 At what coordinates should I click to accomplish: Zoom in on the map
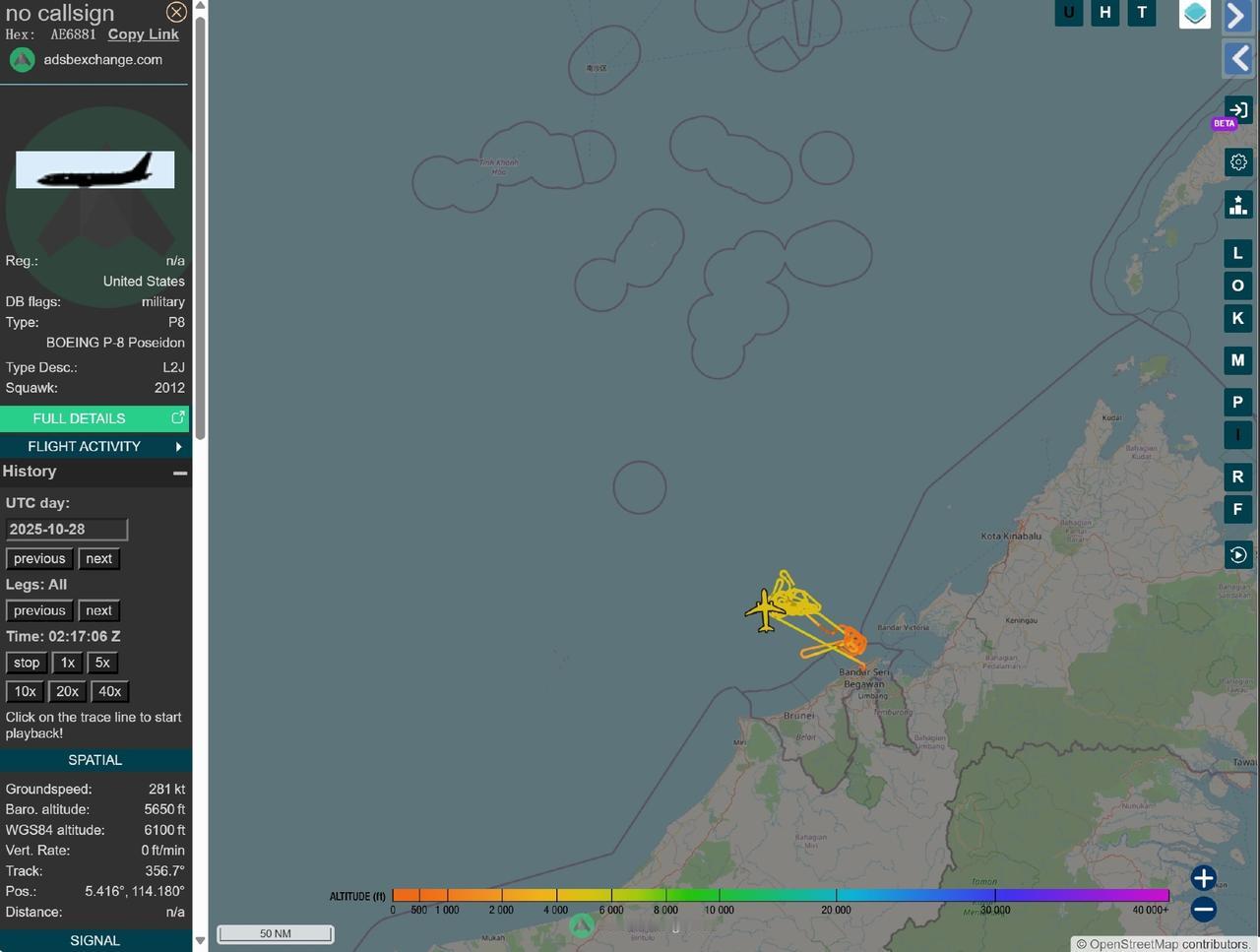tap(1203, 878)
